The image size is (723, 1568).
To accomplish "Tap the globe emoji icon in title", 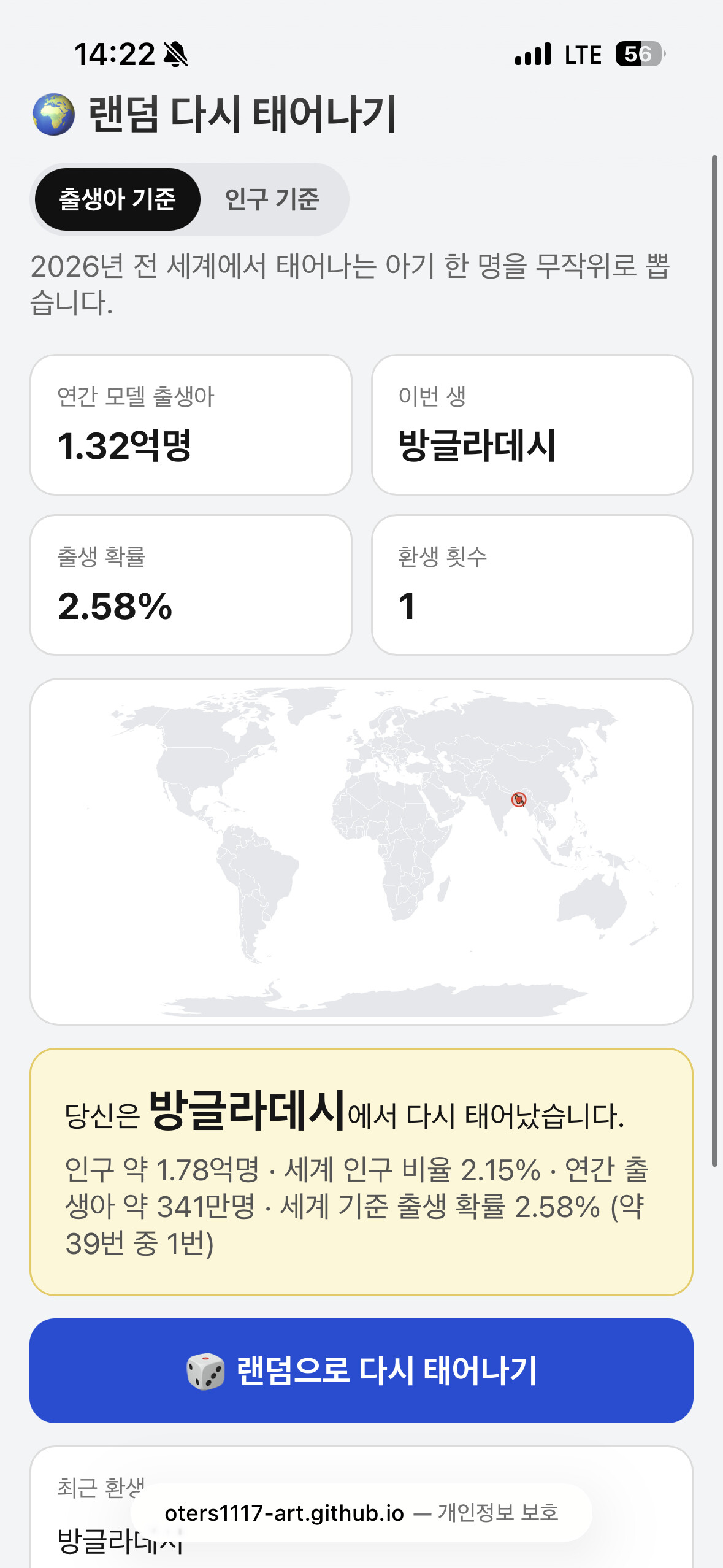I will pos(54,115).
